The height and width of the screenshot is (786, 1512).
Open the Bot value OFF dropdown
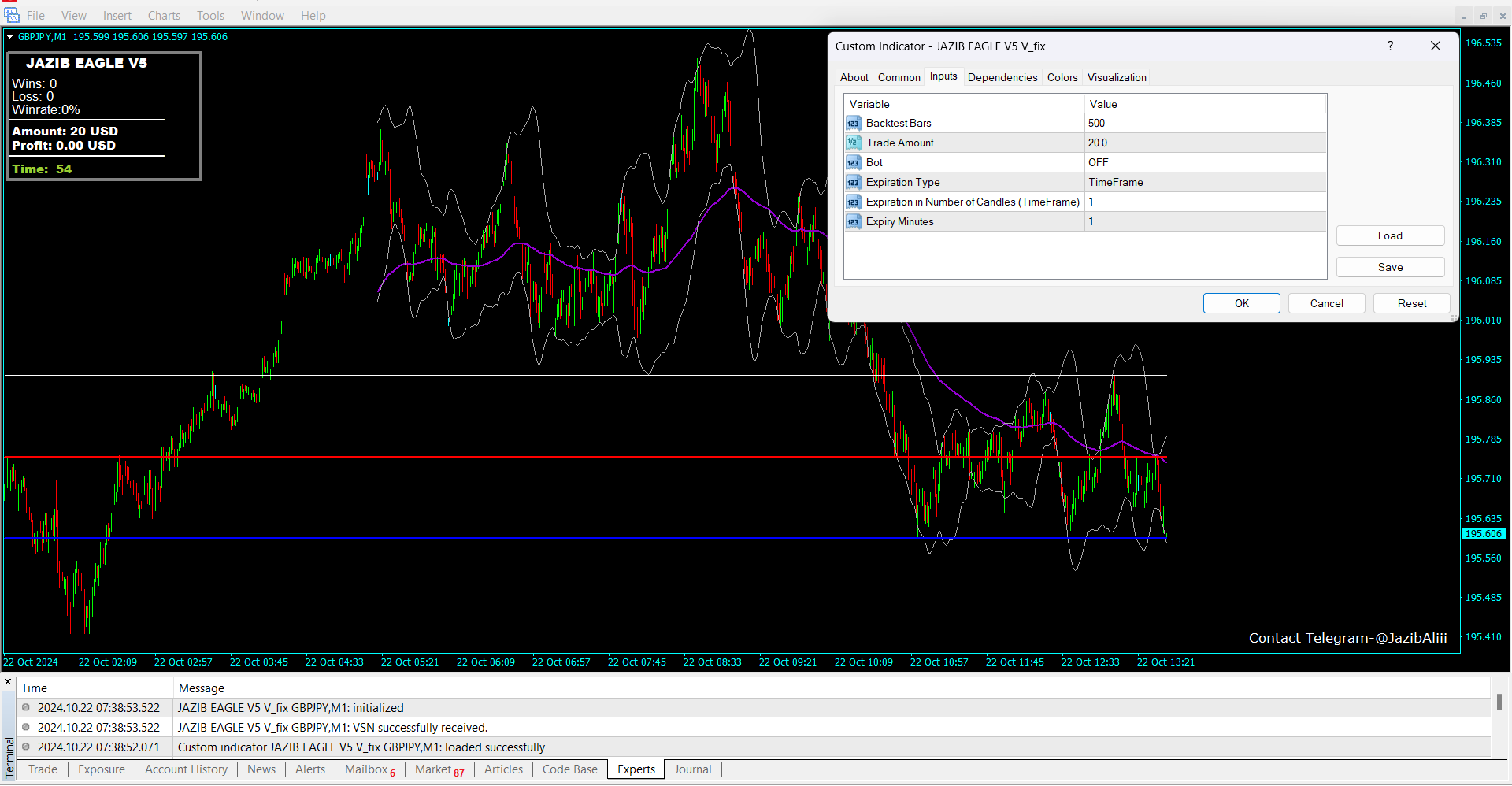click(x=1204, y=163)
